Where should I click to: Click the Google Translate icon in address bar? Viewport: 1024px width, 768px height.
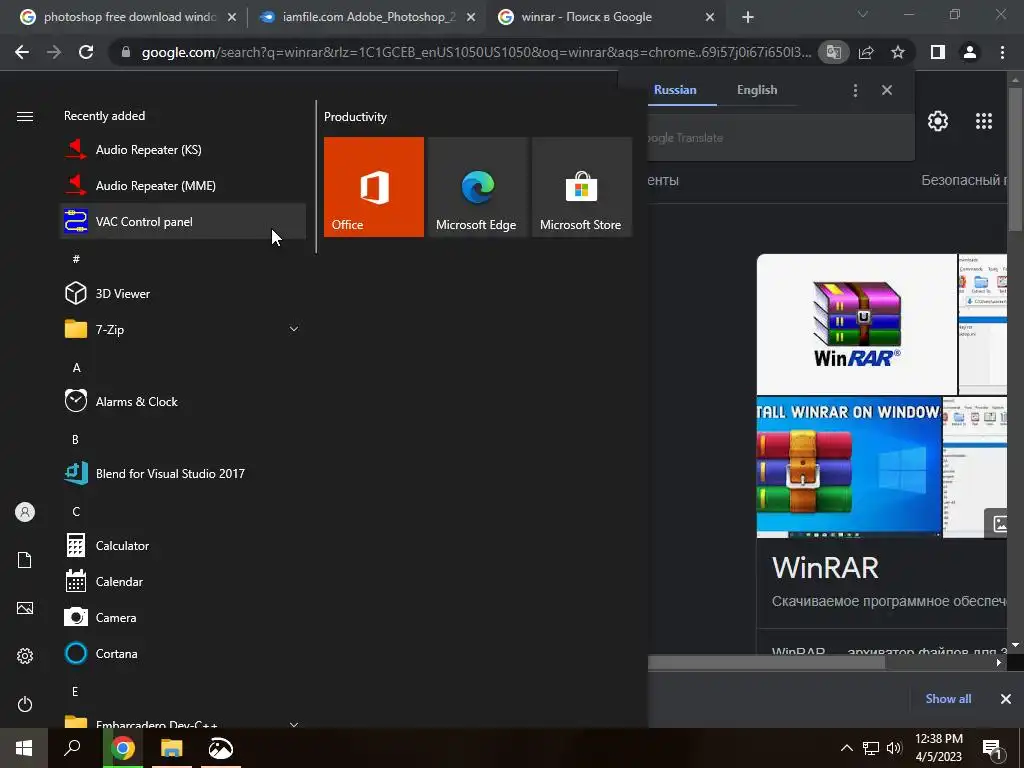point(833,52)
